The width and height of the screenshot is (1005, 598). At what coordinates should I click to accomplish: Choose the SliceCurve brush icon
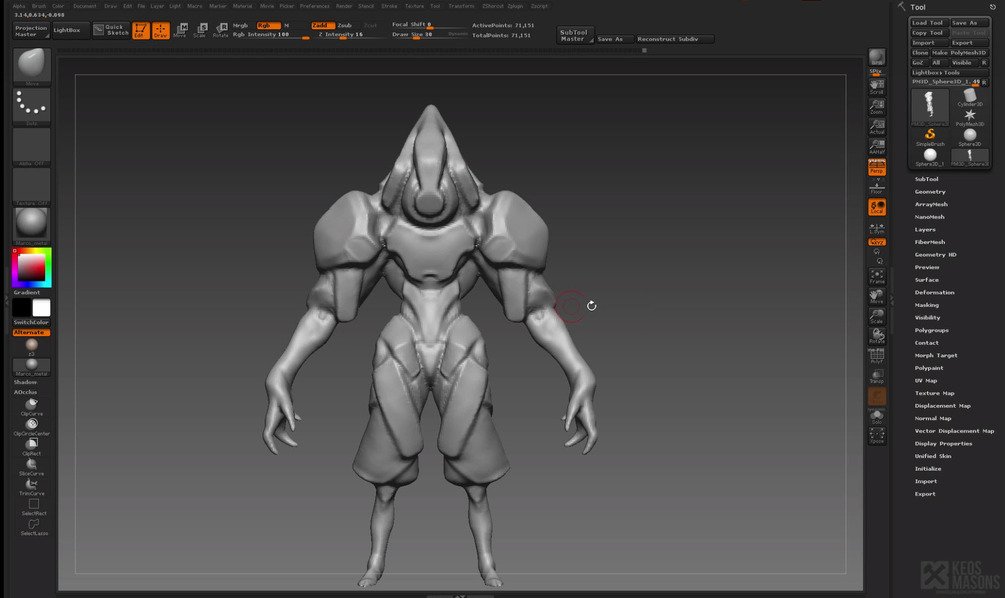[31, 467]
